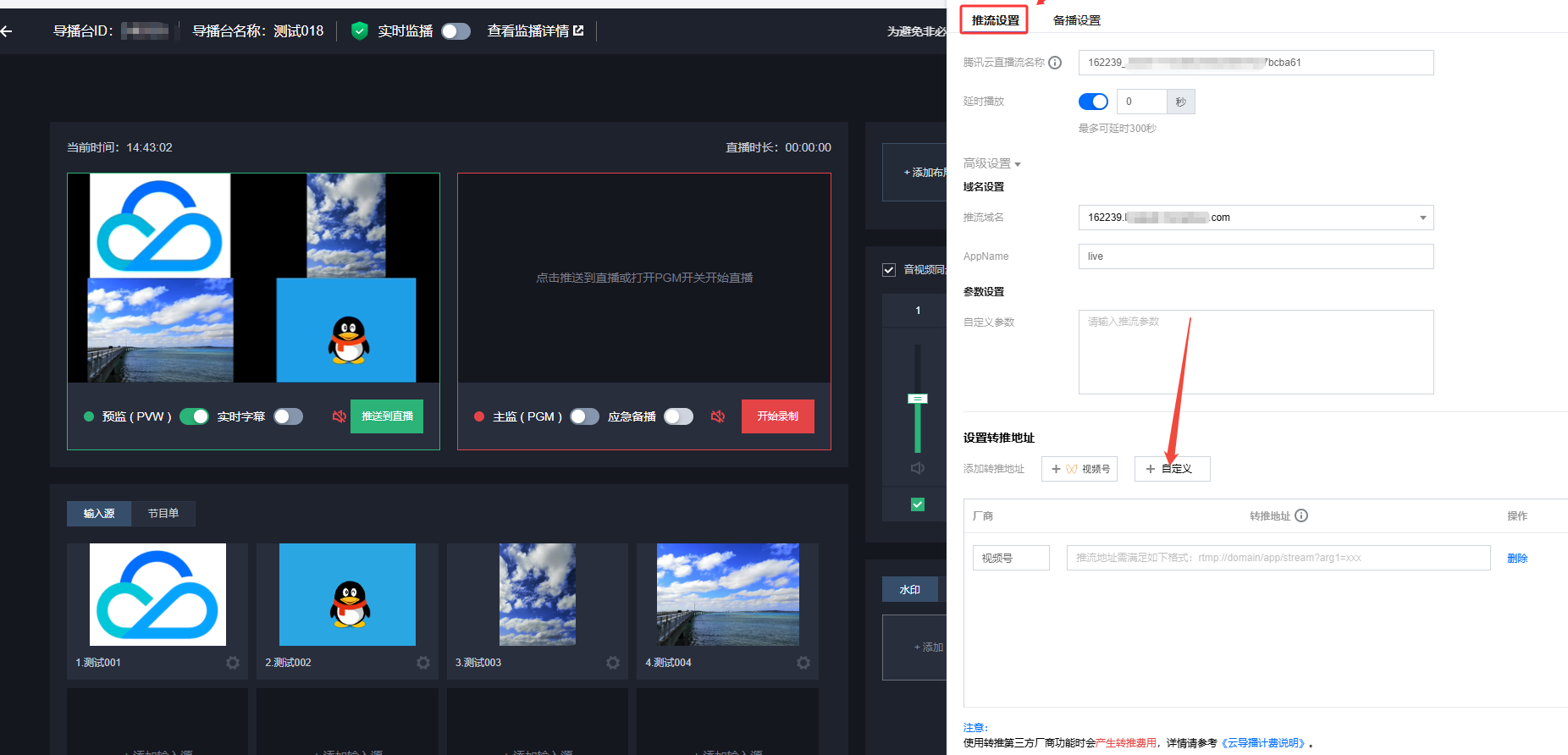The width and height of the screenshot is (1568, 755).
Task: Click the 自定义参数 text area
Action: pos(1256,352)
